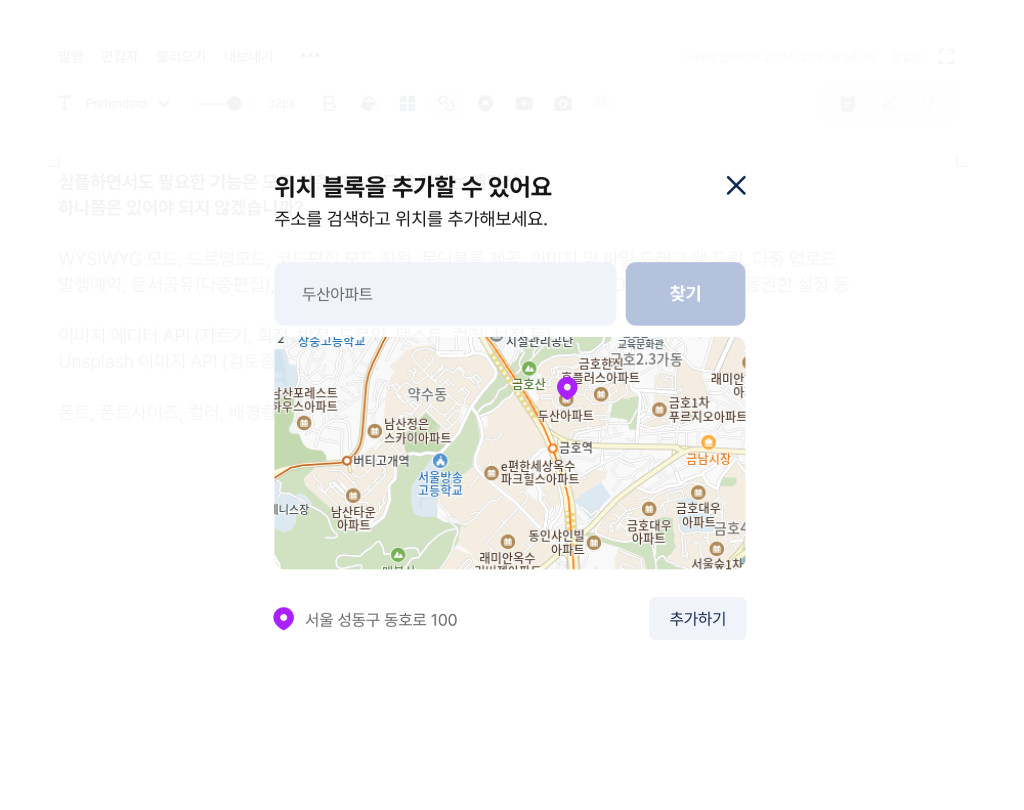Click the purple pin icon beside 서울 성동구 address
Image resolution: width=1024 pixels, height=810 pixels.
[x=283, y=619]
